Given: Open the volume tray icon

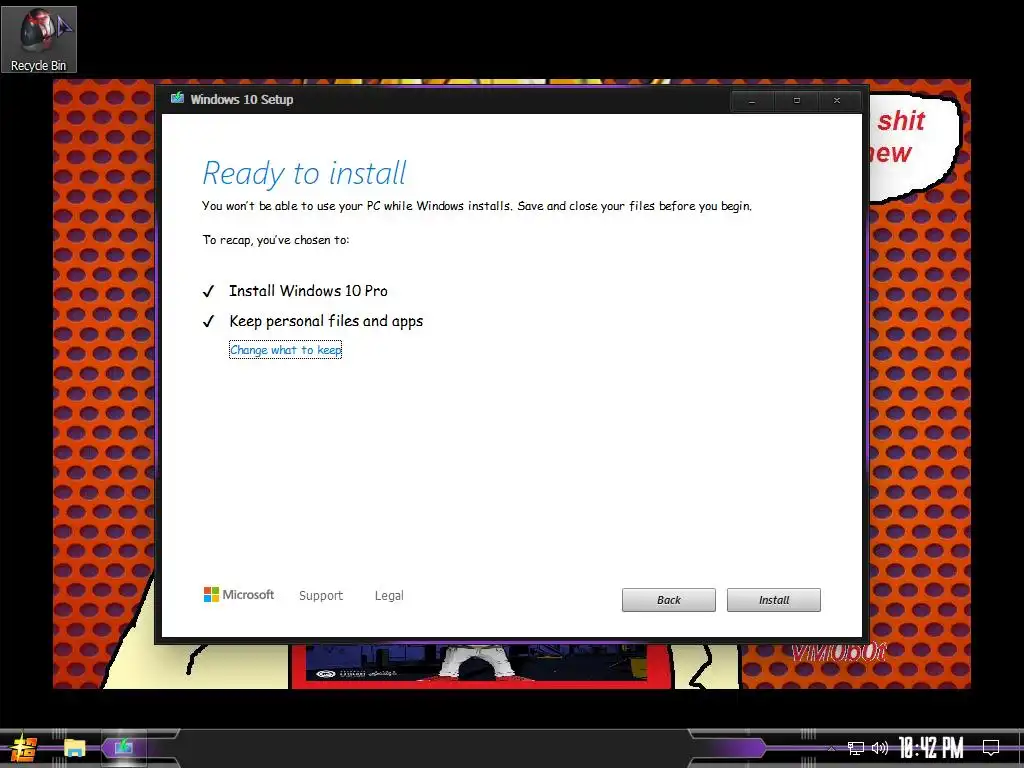Looking at the screenshot, I should [880, 748].
